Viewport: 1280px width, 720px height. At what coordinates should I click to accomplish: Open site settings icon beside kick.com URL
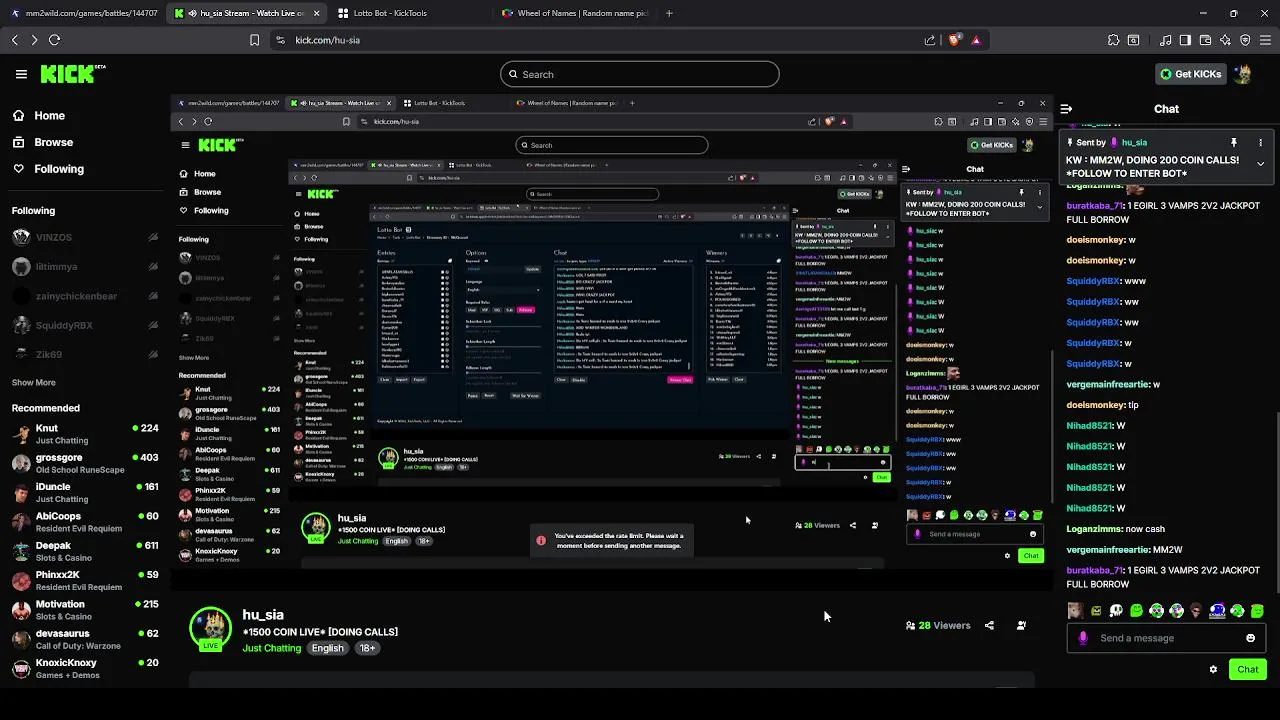(280, 40)
